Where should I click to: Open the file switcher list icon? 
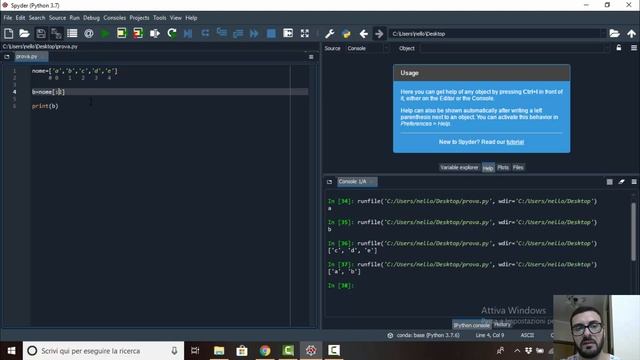coord(72,33)
